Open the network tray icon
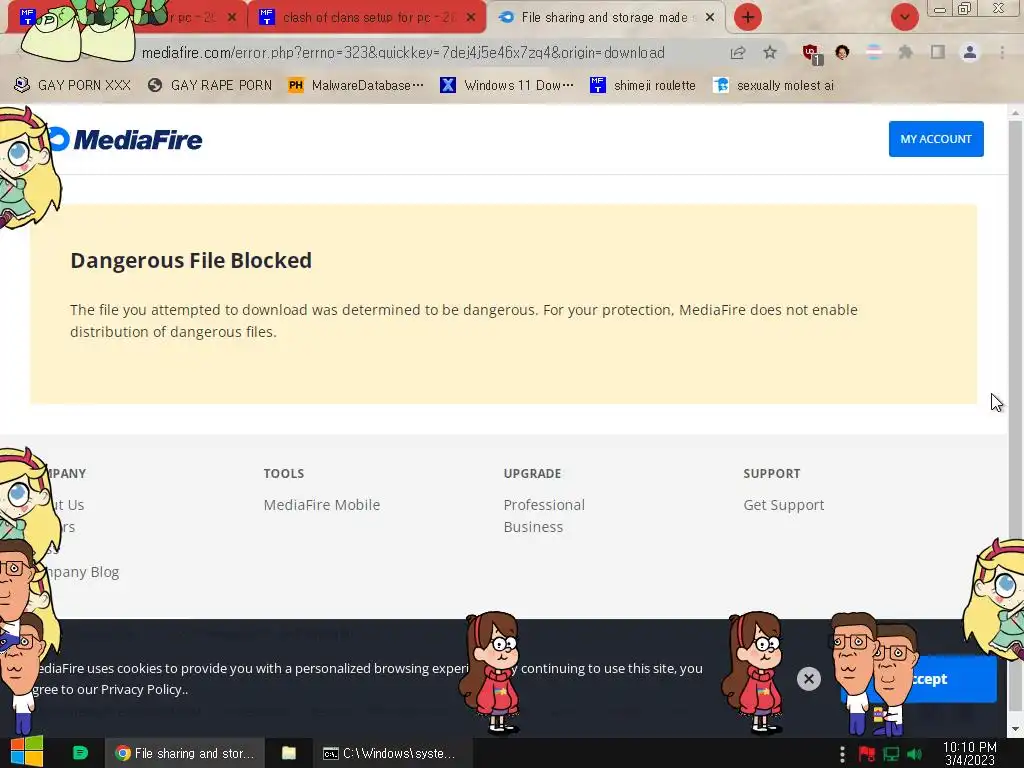This screenshot has height=768, width=1024. [x=891, y=754]
